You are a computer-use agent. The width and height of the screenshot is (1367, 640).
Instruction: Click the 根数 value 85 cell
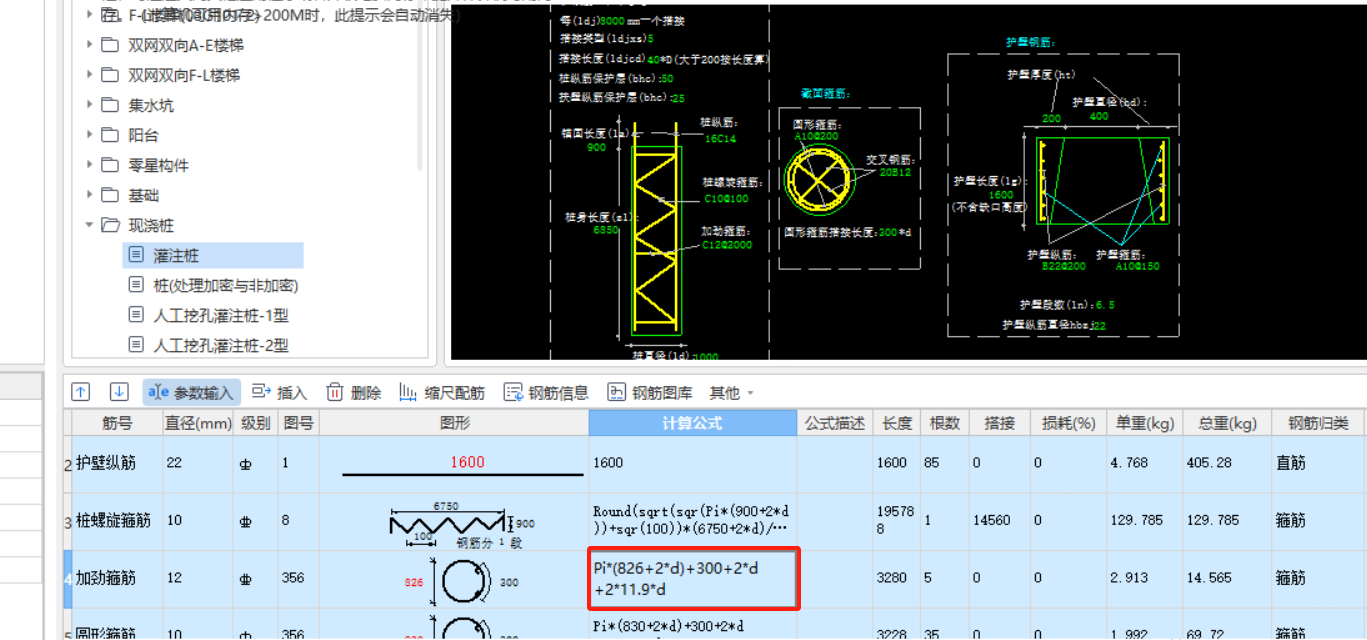click(x=945, y=463)
